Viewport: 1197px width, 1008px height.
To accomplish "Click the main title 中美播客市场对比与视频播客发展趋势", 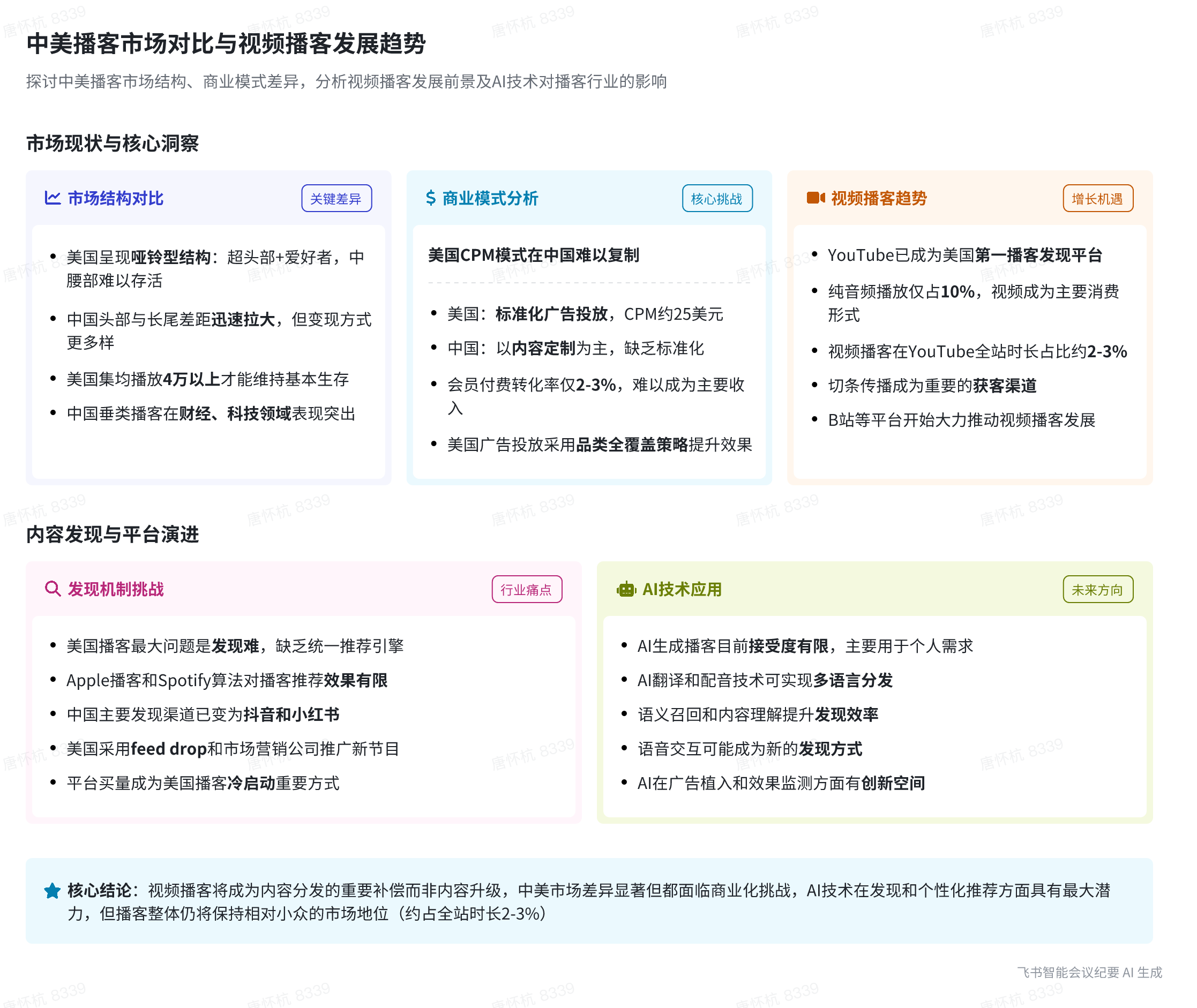I will [x=226, y=44].
